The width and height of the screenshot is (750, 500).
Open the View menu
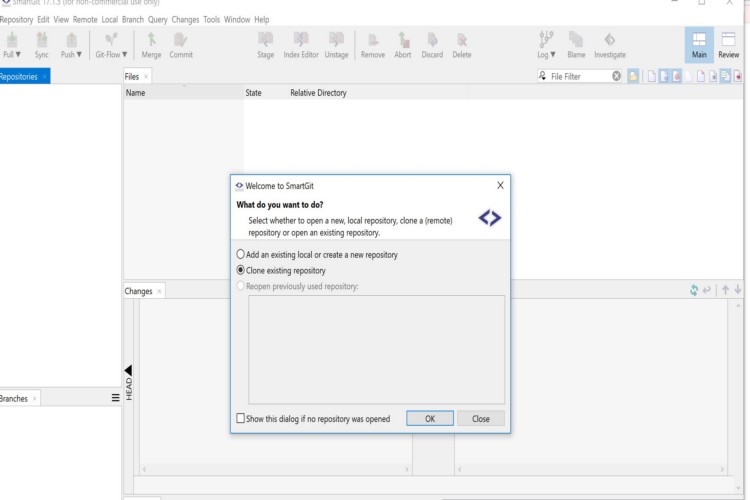[61, 20]
